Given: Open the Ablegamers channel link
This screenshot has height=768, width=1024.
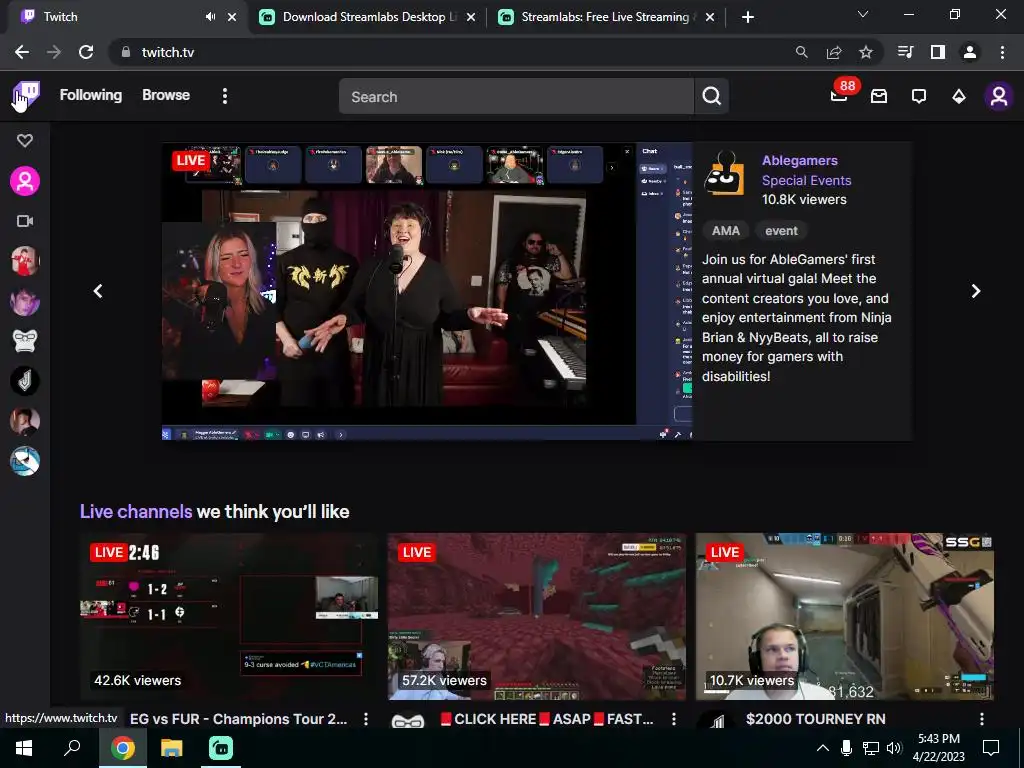Looking at the screenshot, I should click(x=799, y=161).
